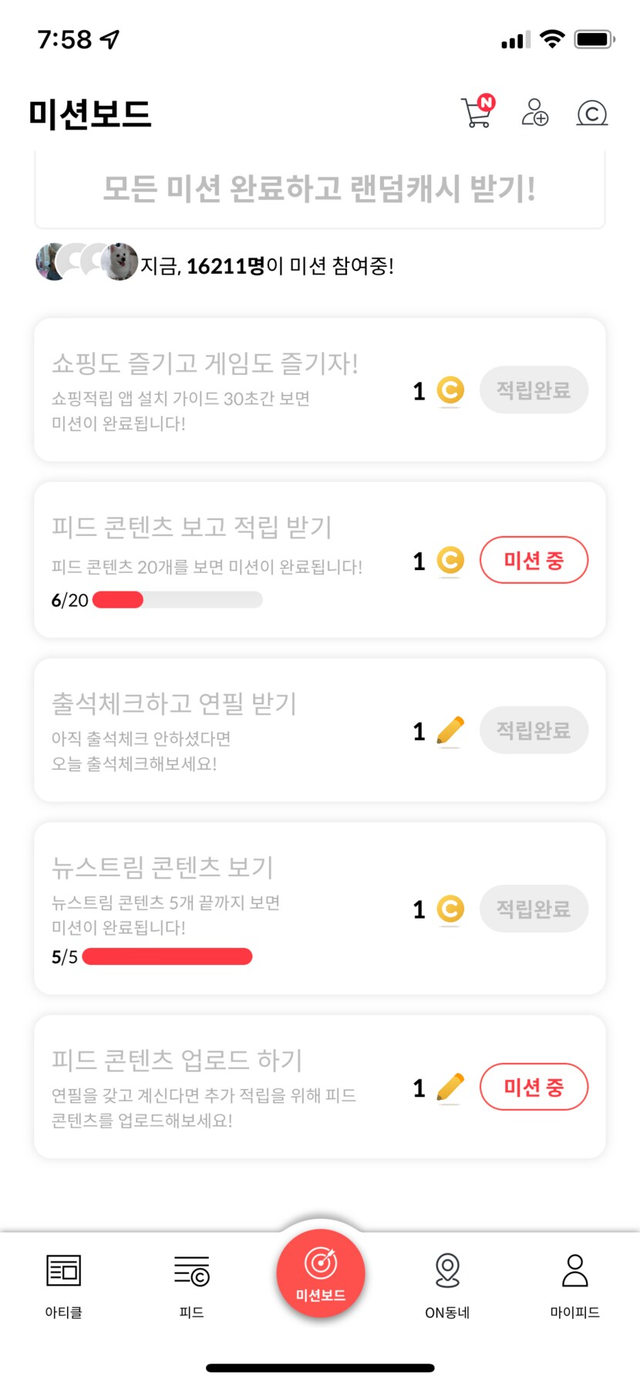Tap the add friend icon
This screenshot has width=640, height=1386.
(x=535, y=113)
